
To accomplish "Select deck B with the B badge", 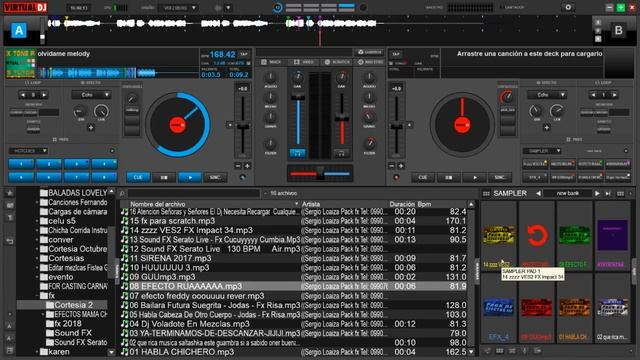I will click(618, 30).
